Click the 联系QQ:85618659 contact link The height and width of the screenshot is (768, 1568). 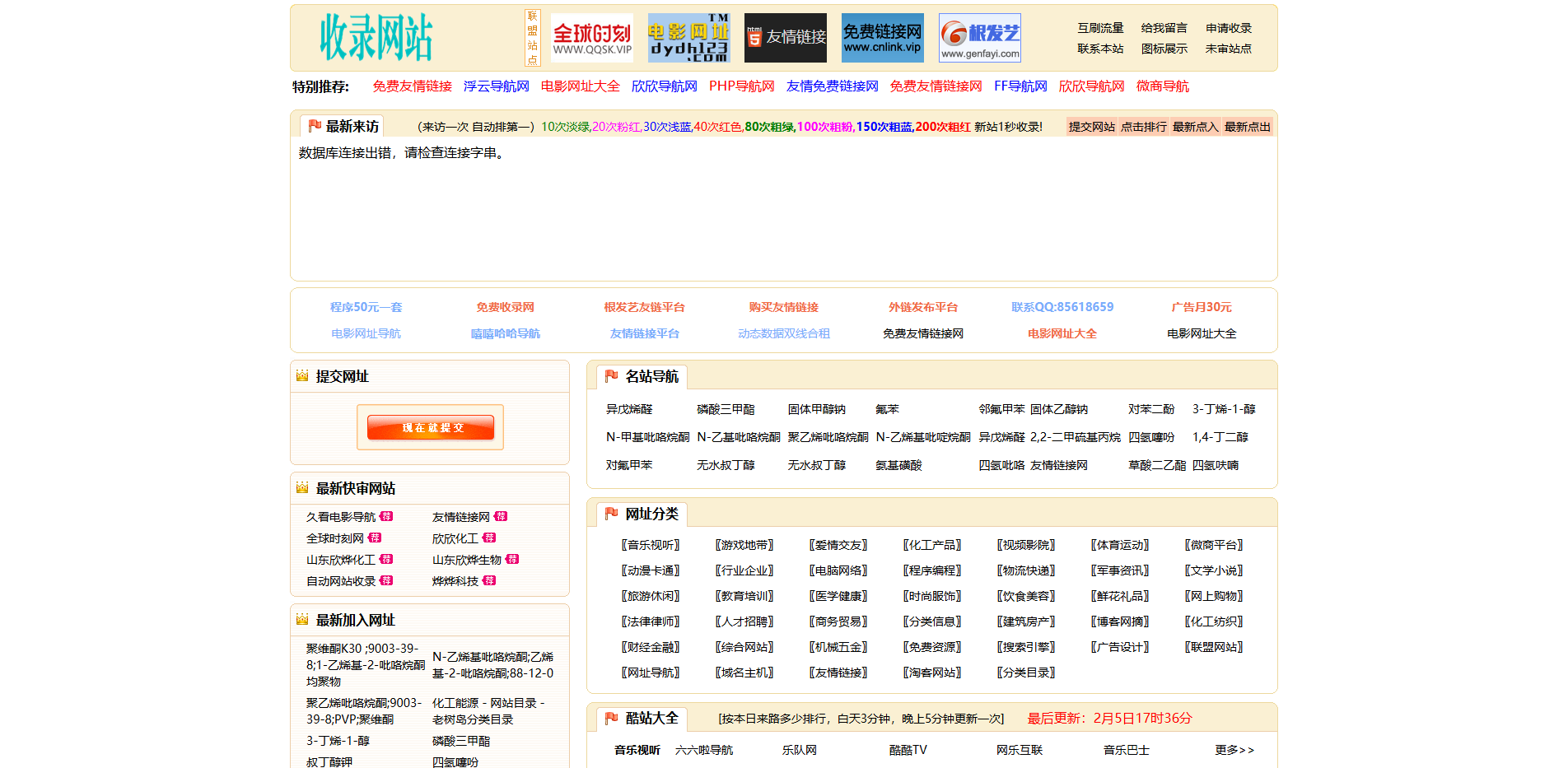1062,306
